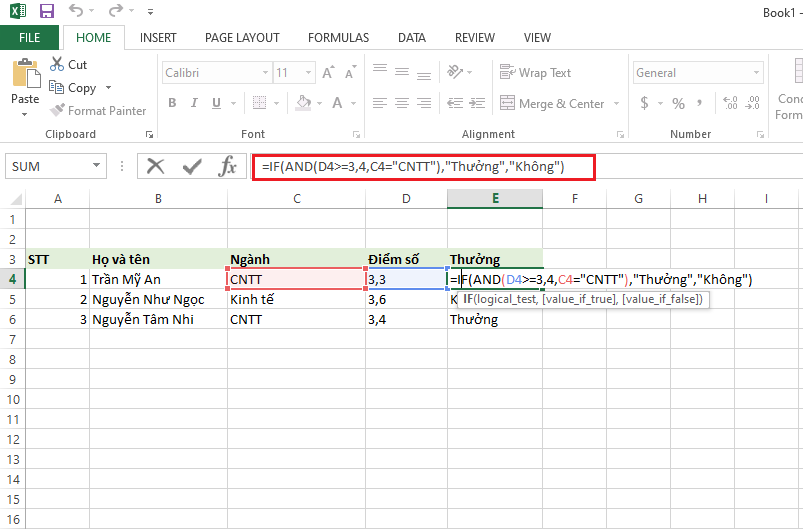Image resolution: width=803 pixels, height=529 pixels.
Task: Click in the formula bar text
Action: pos(413,166)
